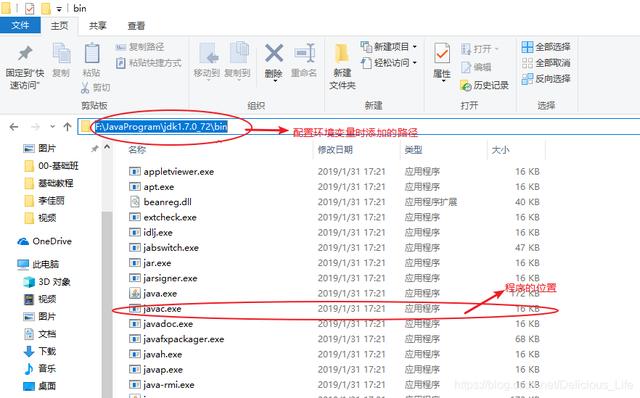Click the Rename (重命名) icon
This screenshot has width=640, height=398.
[x=304, y=53]
